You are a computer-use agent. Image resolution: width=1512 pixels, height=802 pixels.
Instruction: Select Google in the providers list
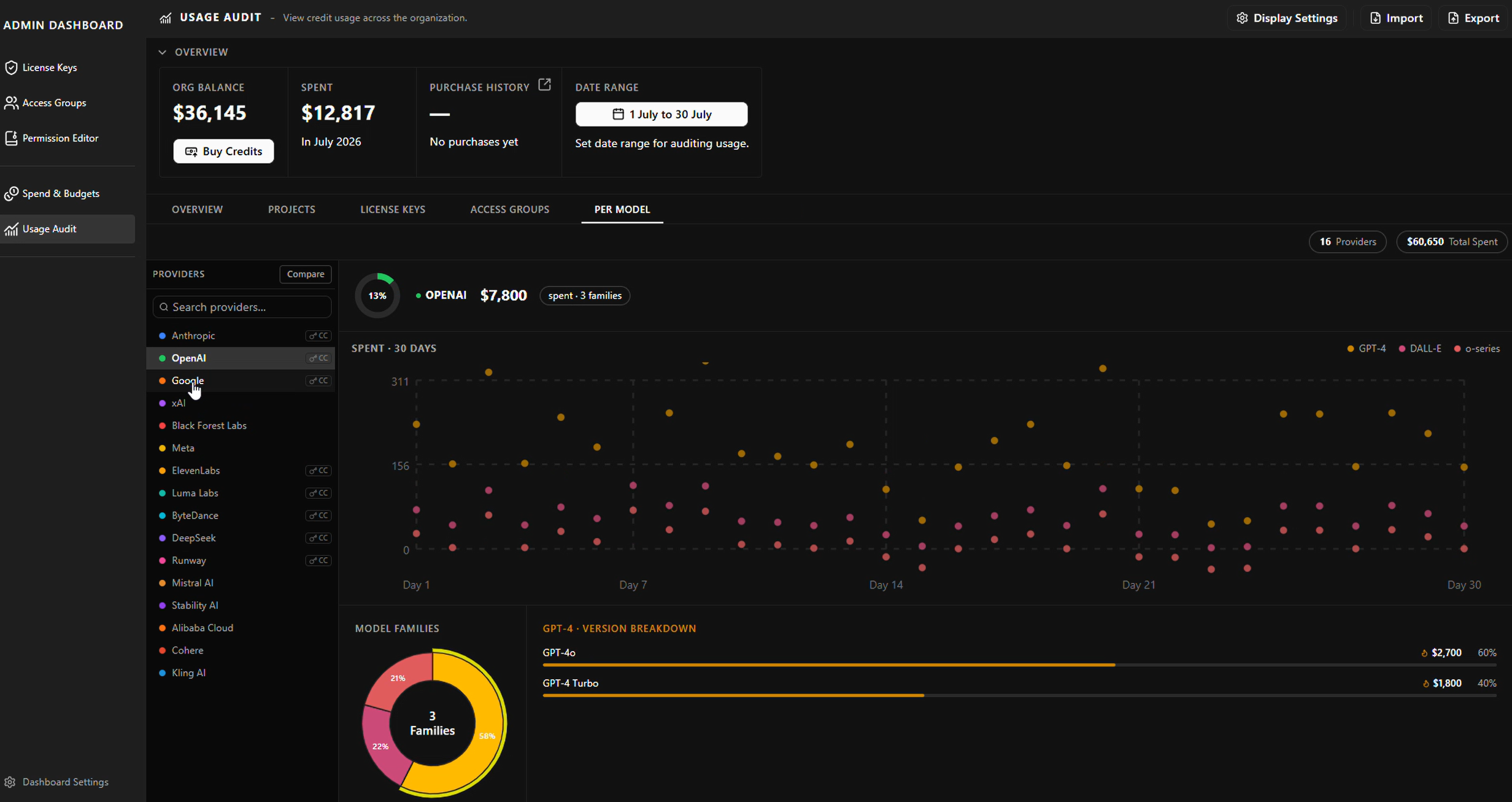click(x=241, y=381)
